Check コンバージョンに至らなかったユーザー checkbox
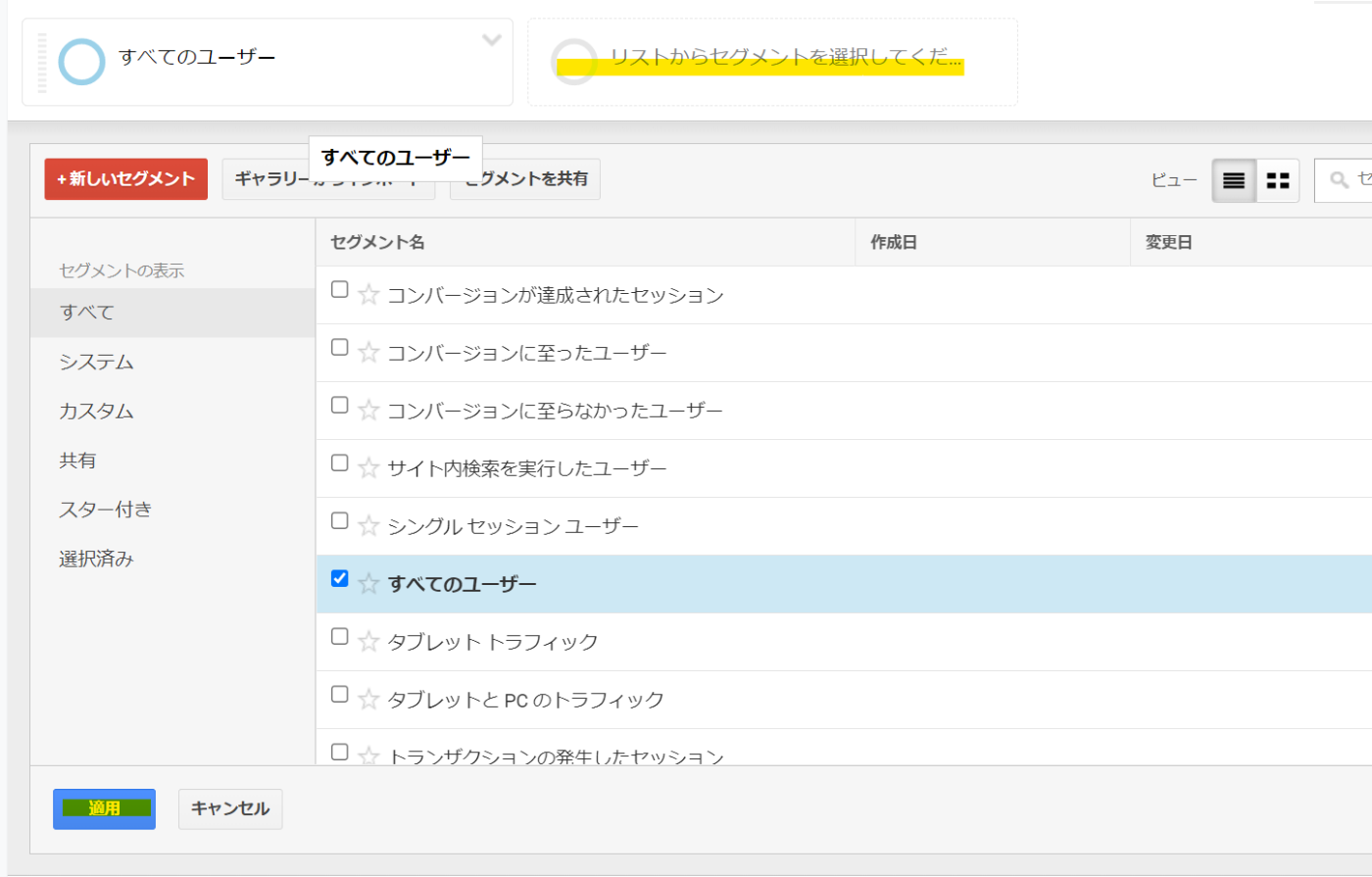1372x877 pixels. [x=340, y=405]
